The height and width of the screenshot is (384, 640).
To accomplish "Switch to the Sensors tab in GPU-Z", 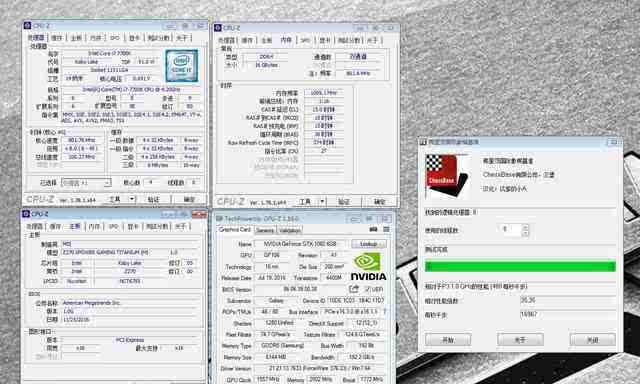I will [264, 231].
